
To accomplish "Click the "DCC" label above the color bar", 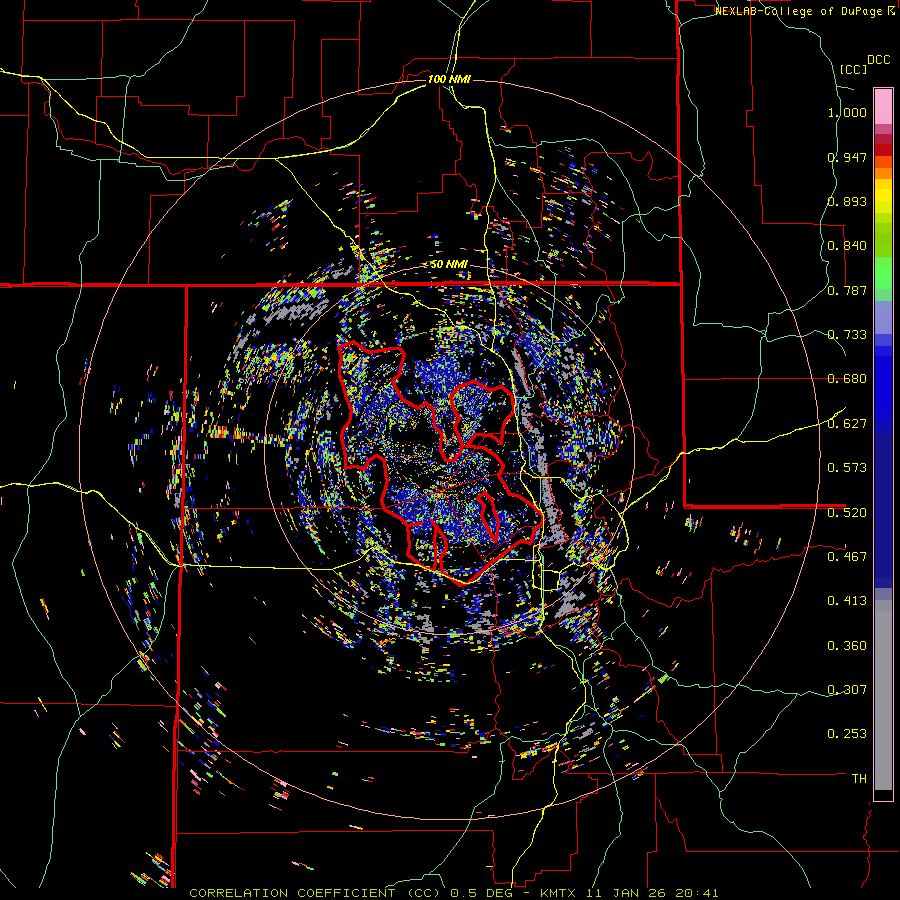I will tap(878, 60).
